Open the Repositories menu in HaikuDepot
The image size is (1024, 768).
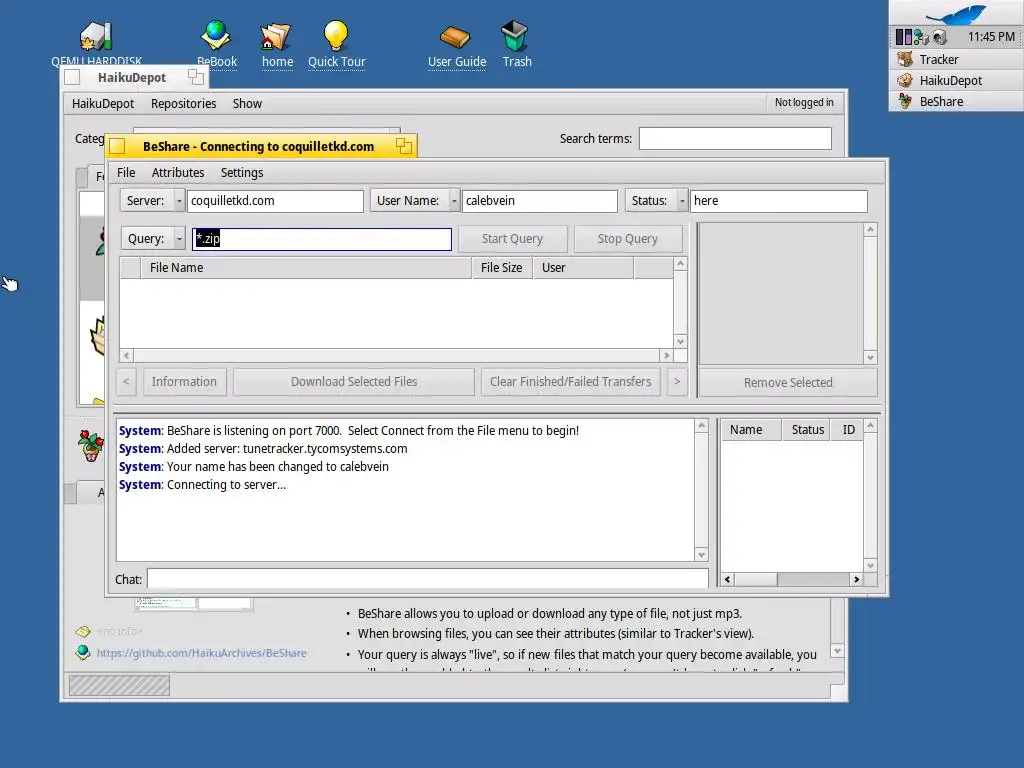(x=183, y=103)
